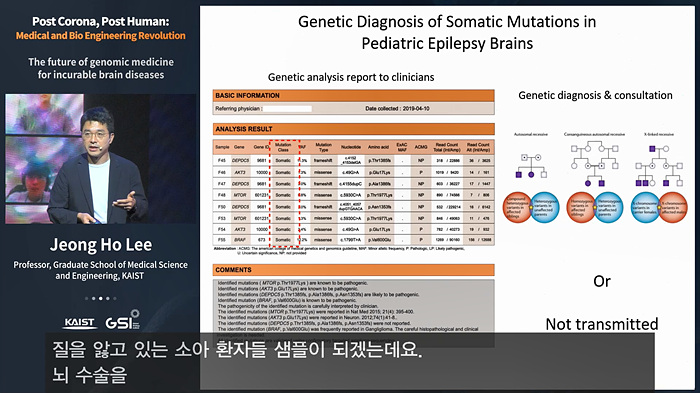Click the blank 'Referring physician' field
Viewport: 700px width, 393px height.
pyautogui.click(x=288, y=109)
